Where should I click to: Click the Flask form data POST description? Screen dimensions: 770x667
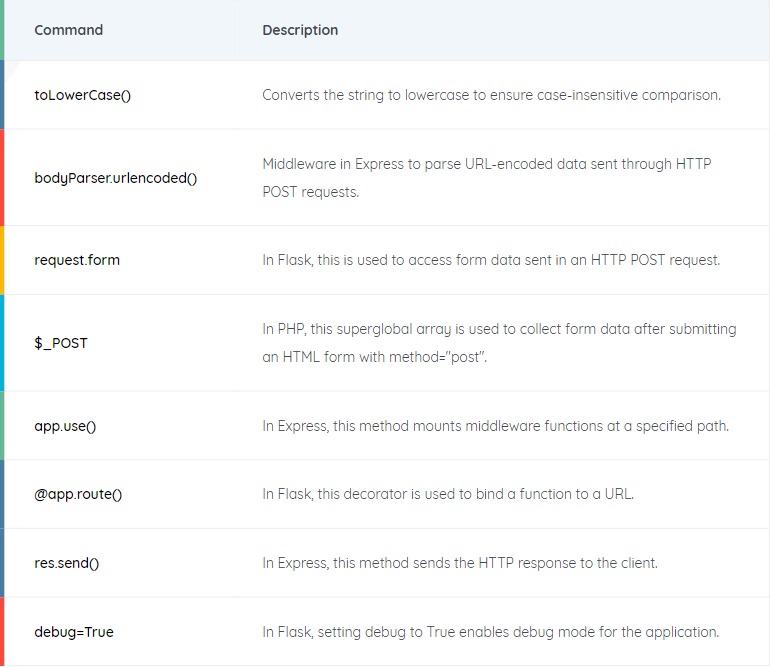point(491,260)
